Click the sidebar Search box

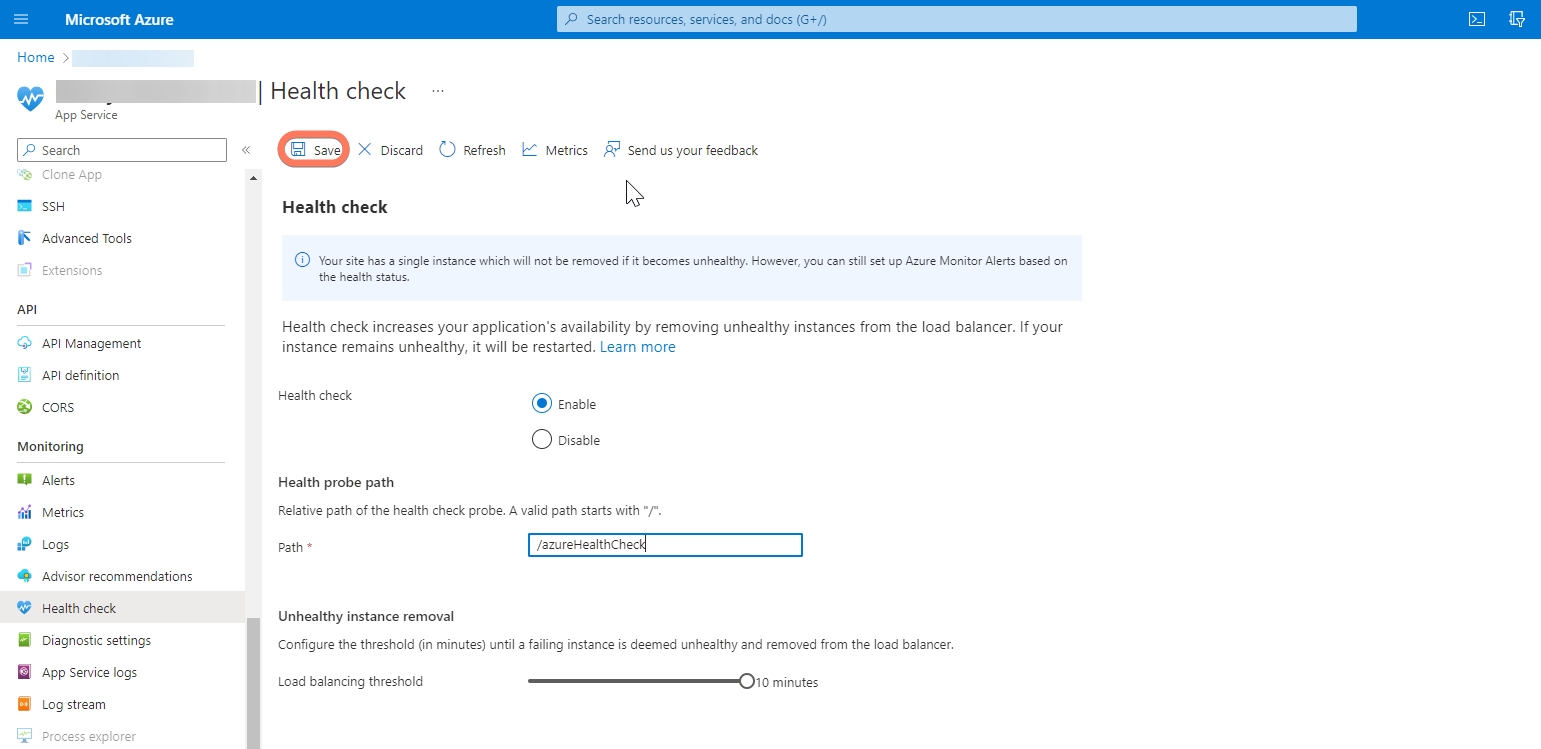click(122, 150)
